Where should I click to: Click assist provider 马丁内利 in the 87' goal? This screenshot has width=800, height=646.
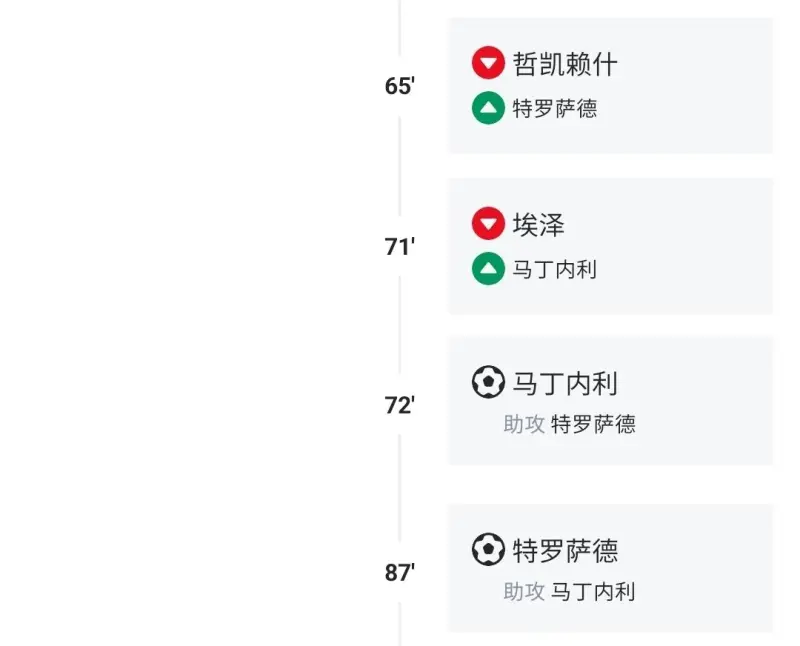[593, 591]
